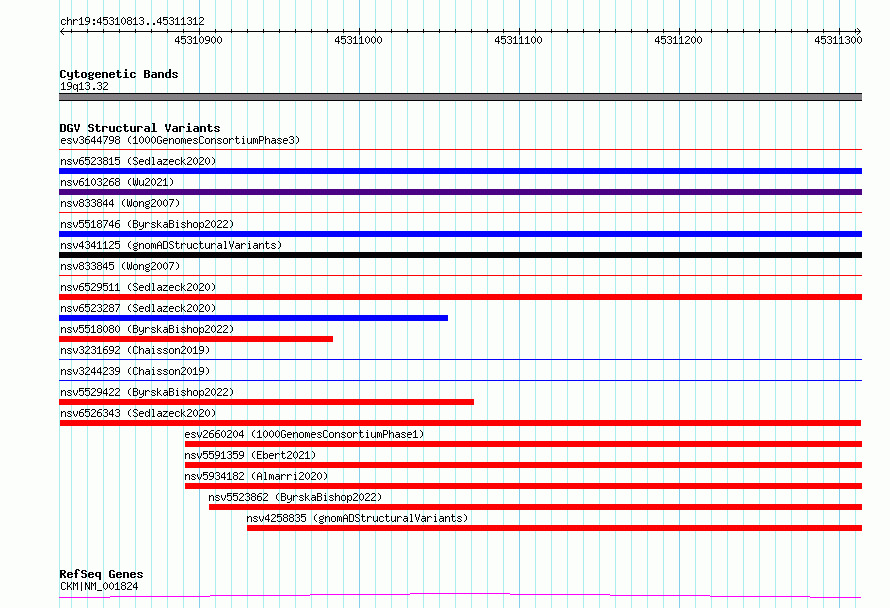Open the nsv833844 (Wong2007) variant label
The image size is (890, 608).
pyautogui.click(x=120, y=203)
